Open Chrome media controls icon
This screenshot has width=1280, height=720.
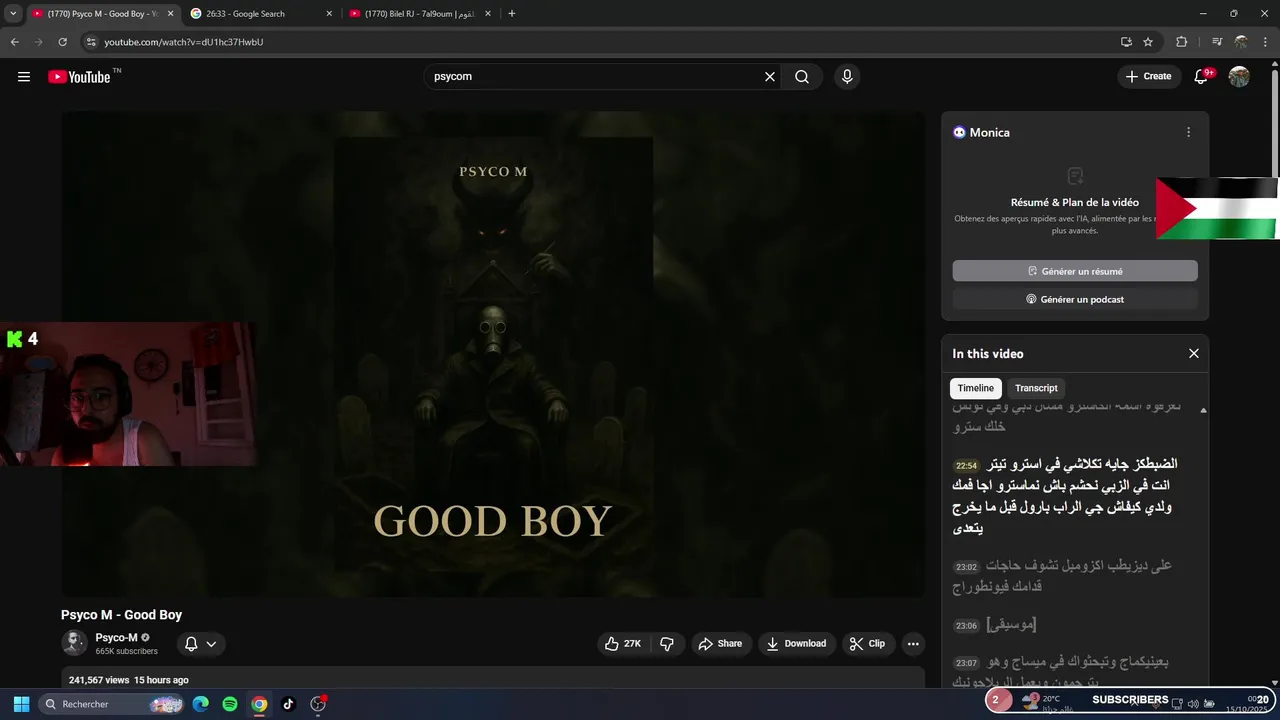coord(1217,42)
